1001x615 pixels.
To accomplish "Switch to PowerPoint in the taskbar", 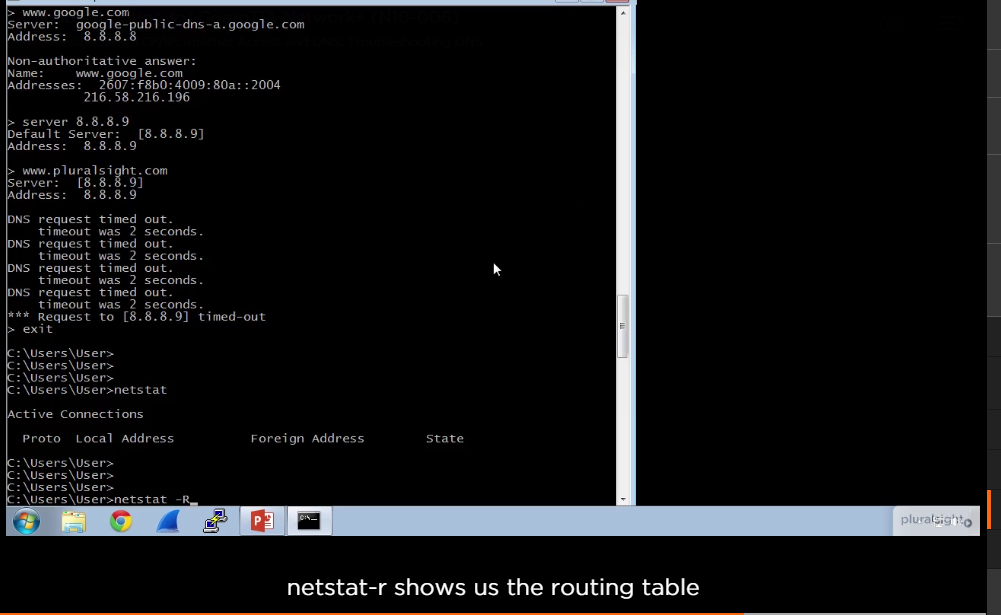I will [x=262, y=521].
